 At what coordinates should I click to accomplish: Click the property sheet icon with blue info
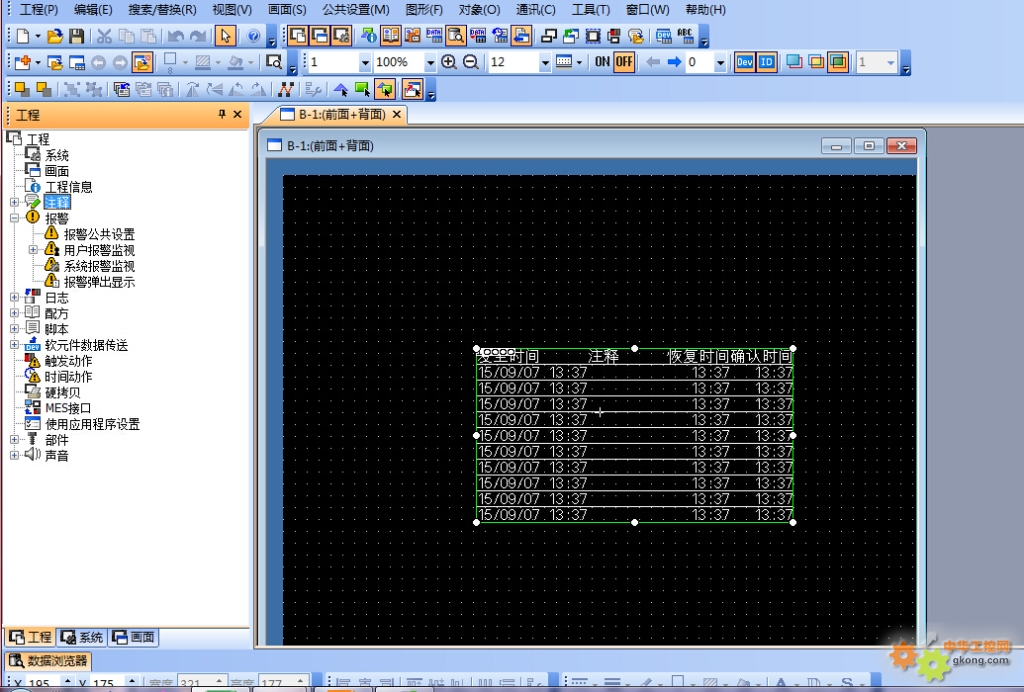click(x=369, y=36)
